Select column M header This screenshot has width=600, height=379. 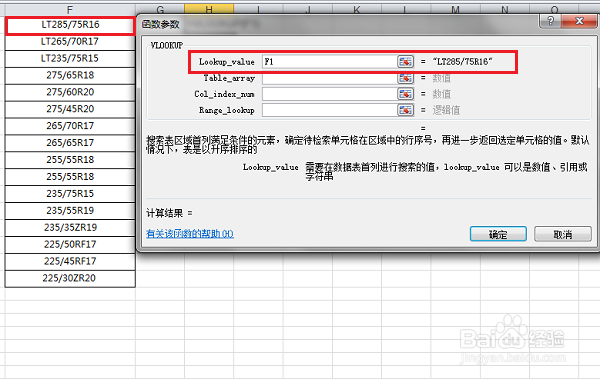[x=455, y=10]
